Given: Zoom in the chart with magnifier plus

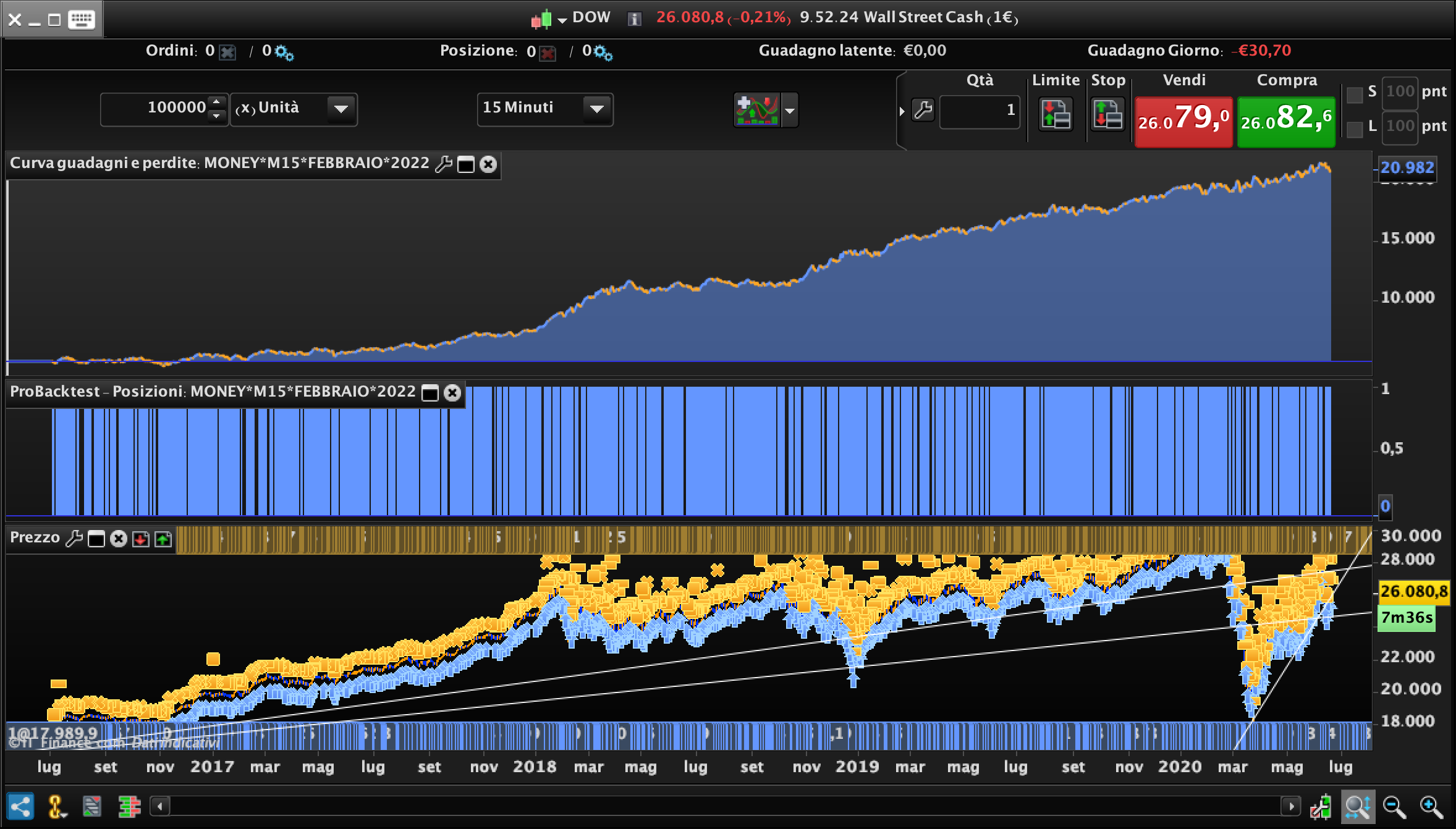Looking at the screenshot, I should coord(1431,807).
